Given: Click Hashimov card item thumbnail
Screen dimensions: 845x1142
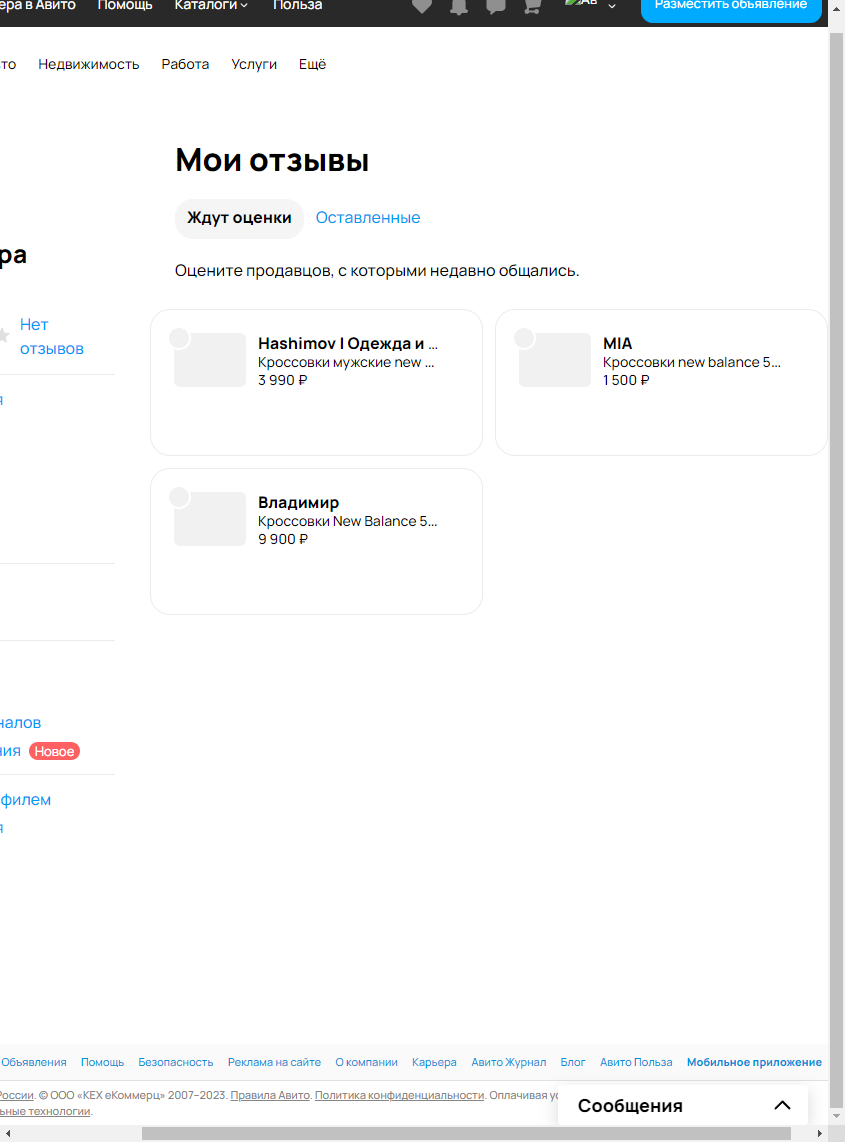Looking at the screenshot, I should [209, 360].
